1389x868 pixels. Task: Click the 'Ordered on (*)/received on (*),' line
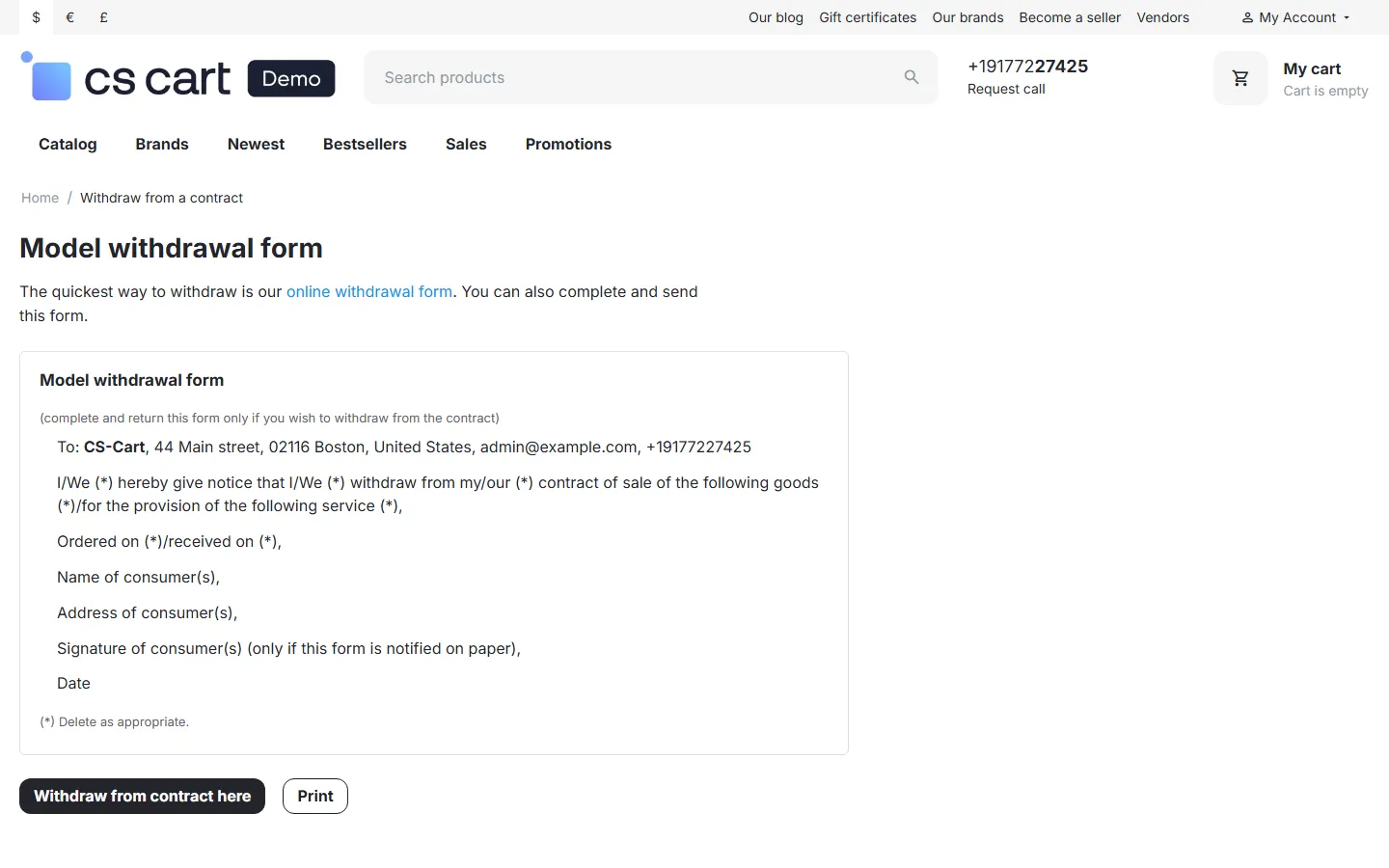pos(169,541)
